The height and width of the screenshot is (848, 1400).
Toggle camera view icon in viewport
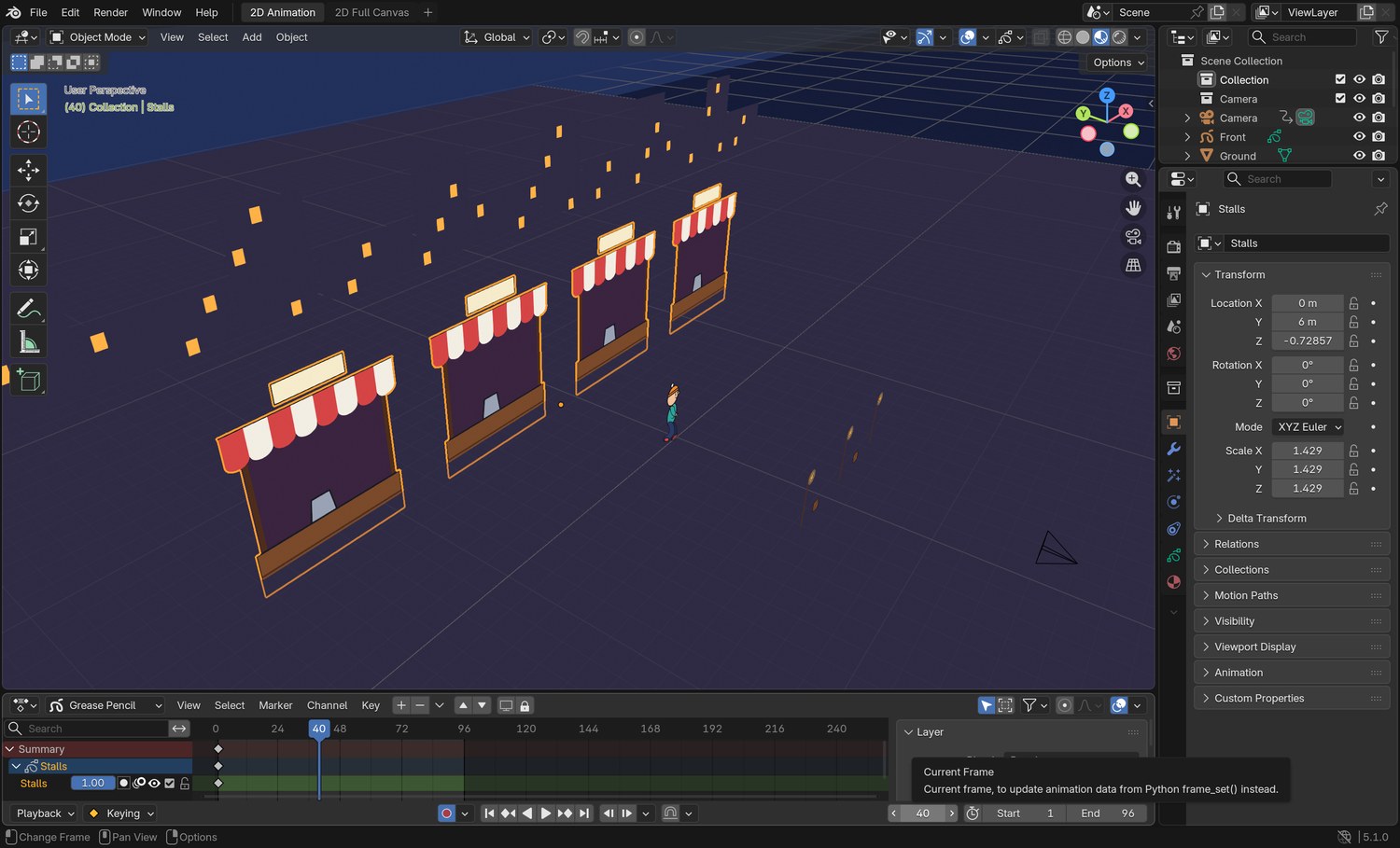pyautogui.click(x=1133, y=237)
